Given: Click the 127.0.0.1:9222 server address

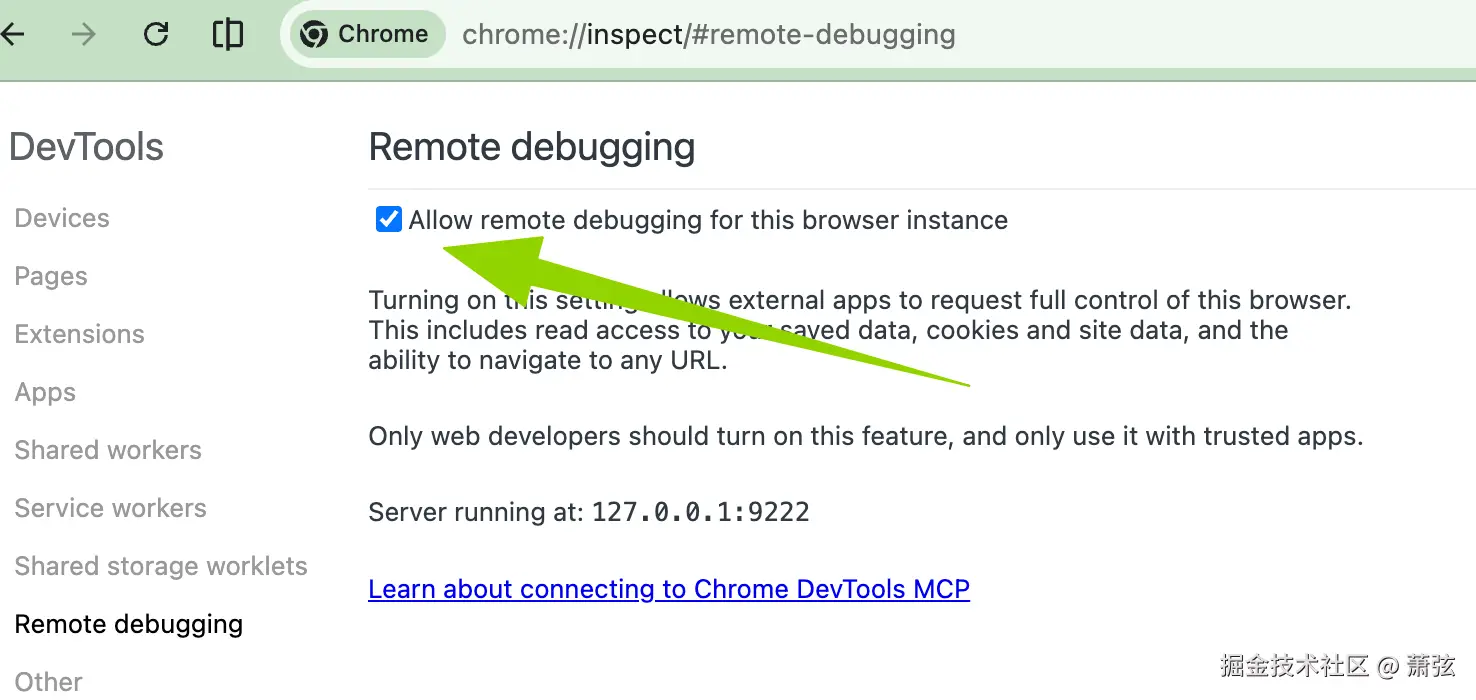Looking at the screenshot, I should pos(700,512).
